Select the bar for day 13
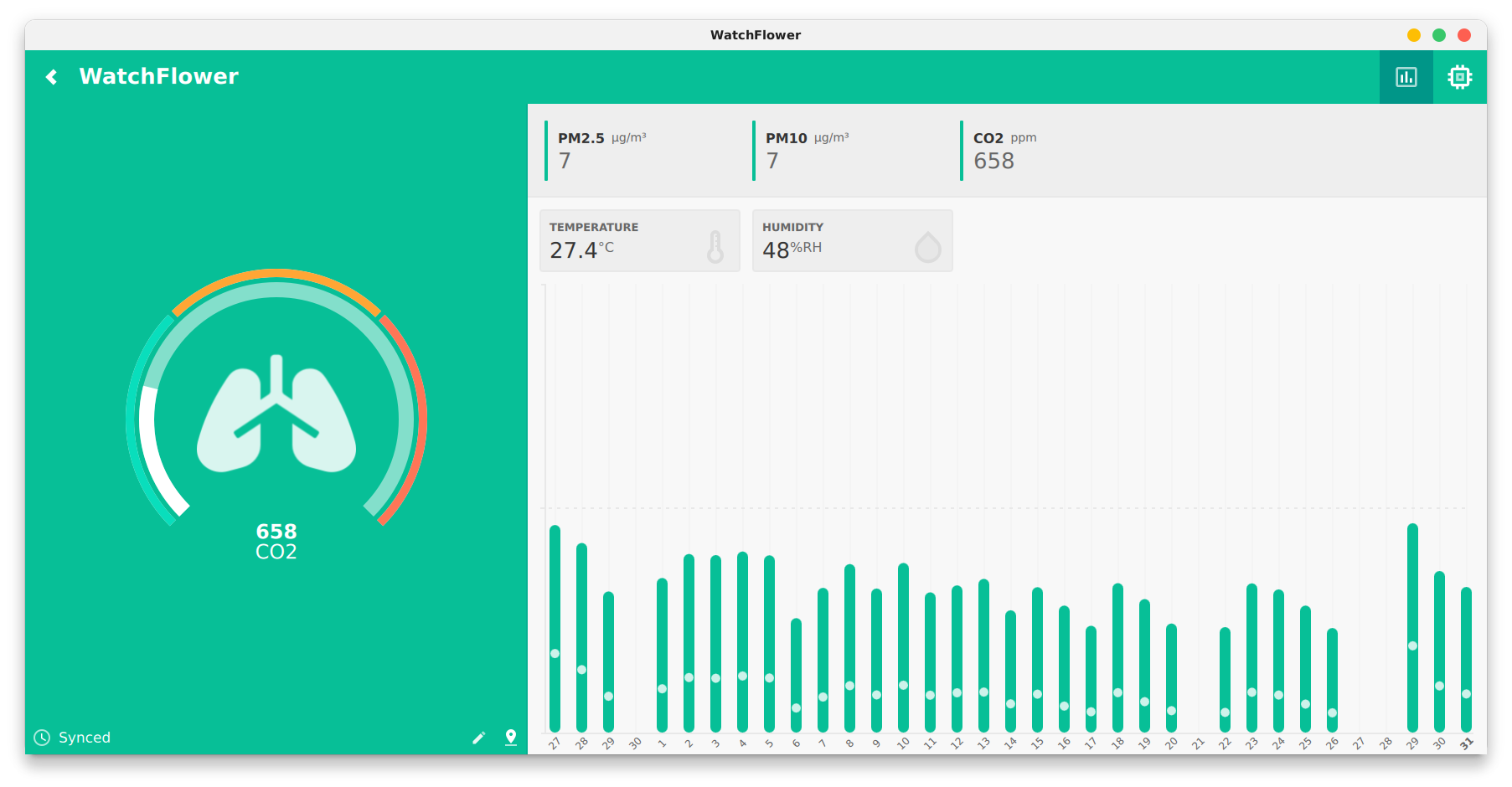 pyautogui.click(x=983, y=656)
